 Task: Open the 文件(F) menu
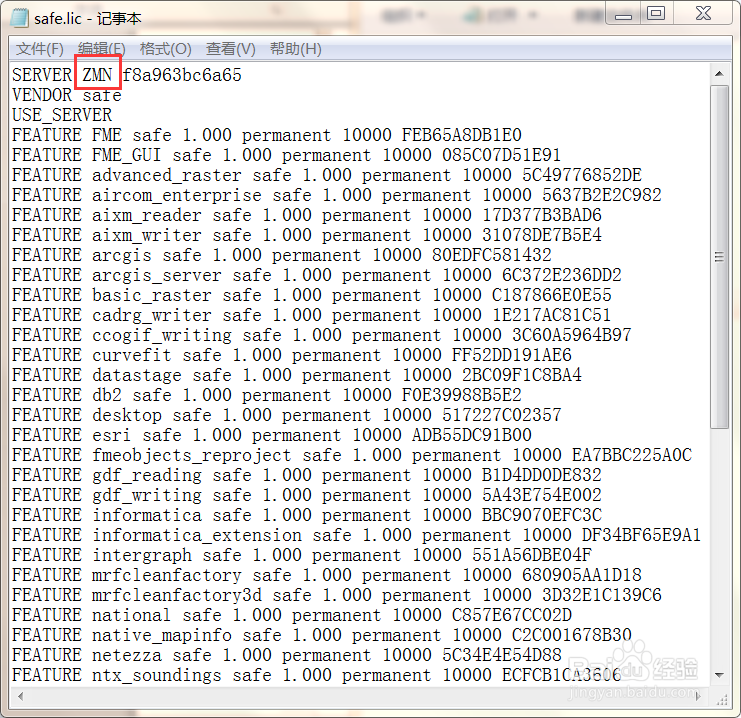40,49
